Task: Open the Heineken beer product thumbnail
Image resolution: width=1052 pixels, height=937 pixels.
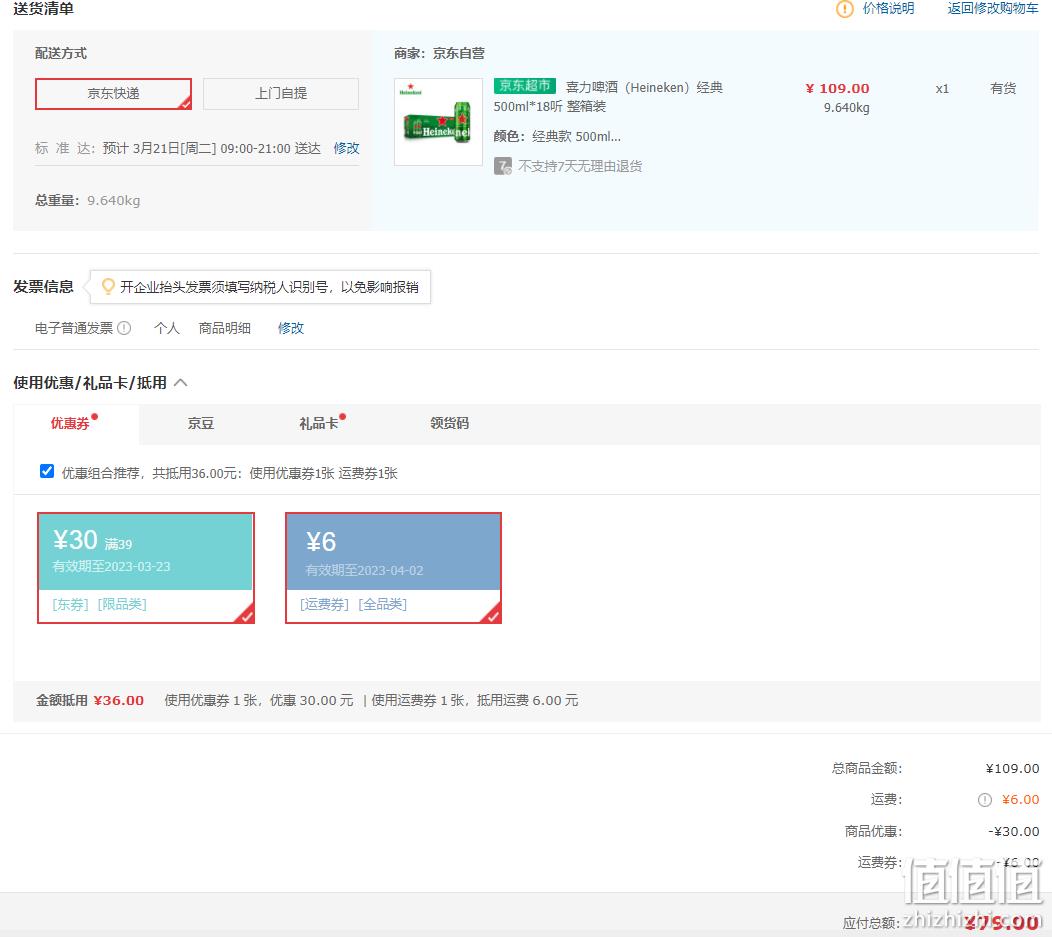Action: (x=438, y=122)
